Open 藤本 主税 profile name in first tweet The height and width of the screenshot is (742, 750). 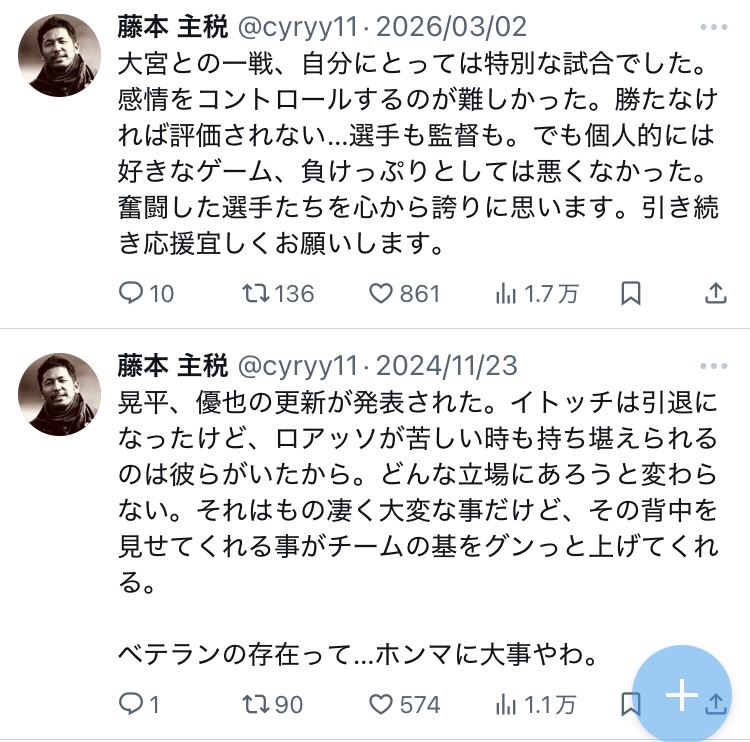172,27
